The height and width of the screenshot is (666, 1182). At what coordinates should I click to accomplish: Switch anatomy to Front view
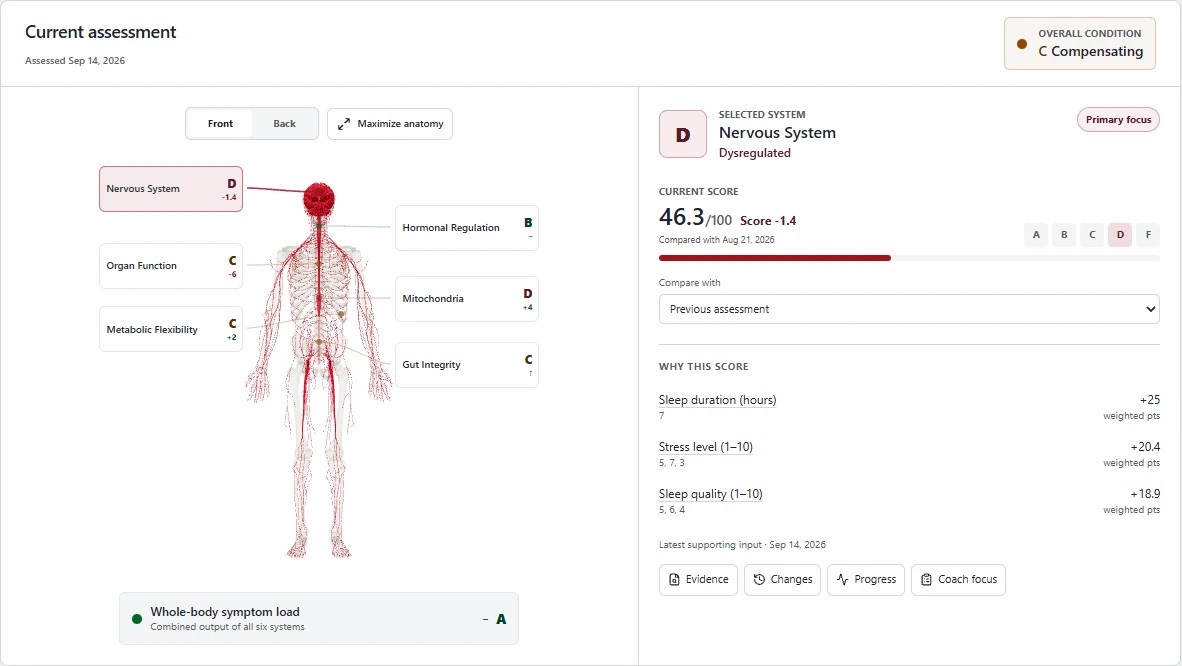click(x=220, y=124)
